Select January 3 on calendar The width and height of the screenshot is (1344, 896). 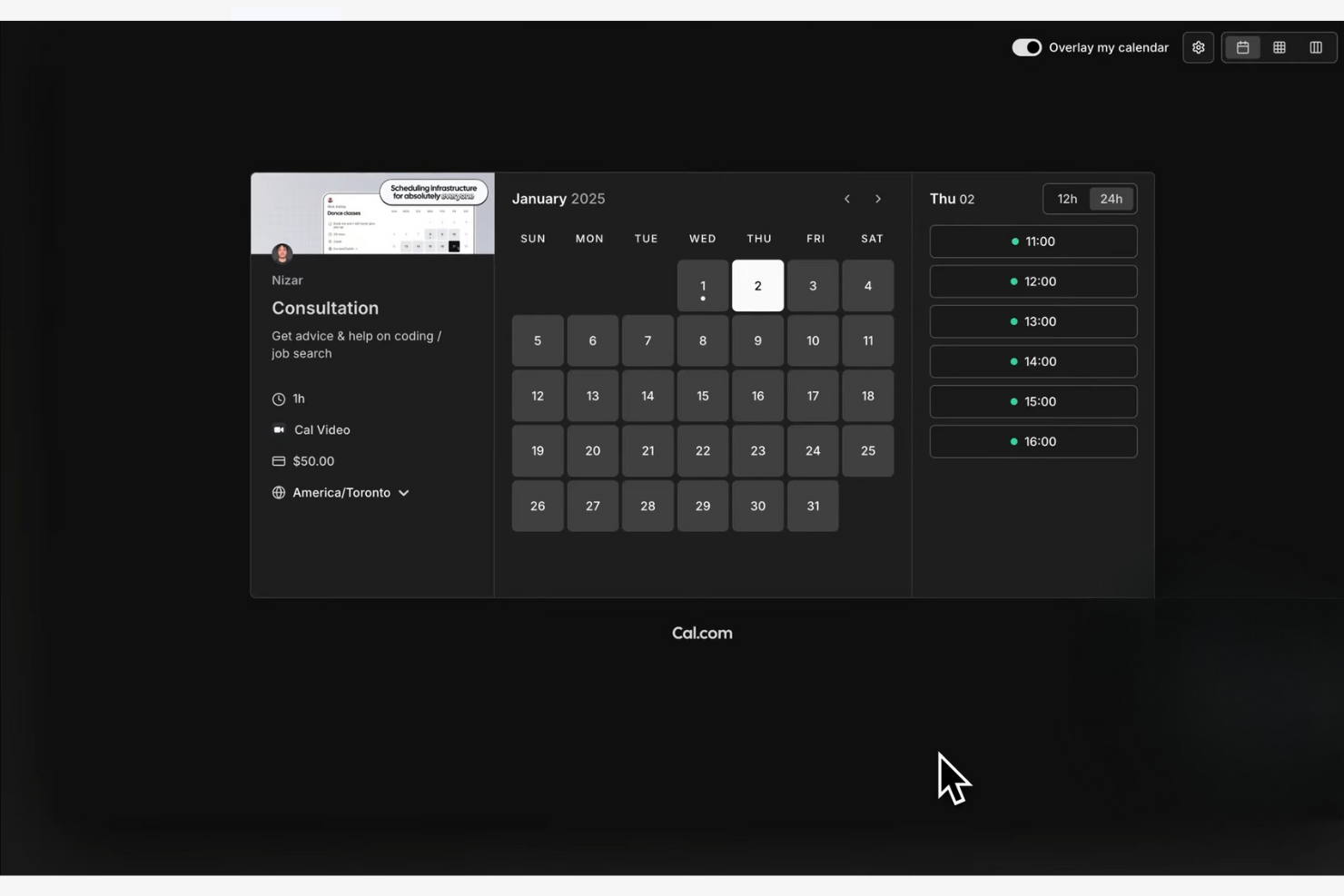813,286
